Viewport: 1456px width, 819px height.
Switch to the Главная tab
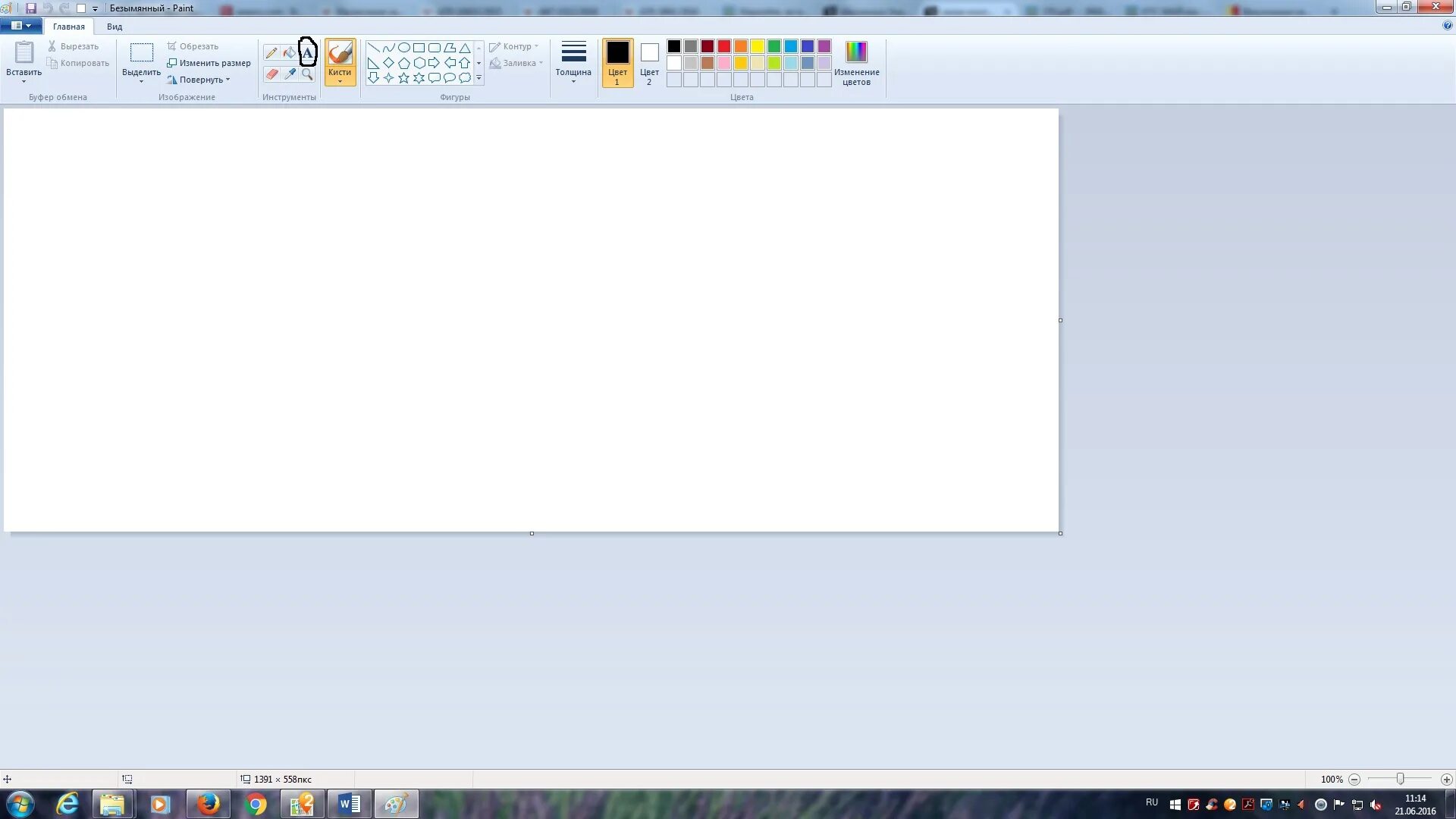coord(68,27)
